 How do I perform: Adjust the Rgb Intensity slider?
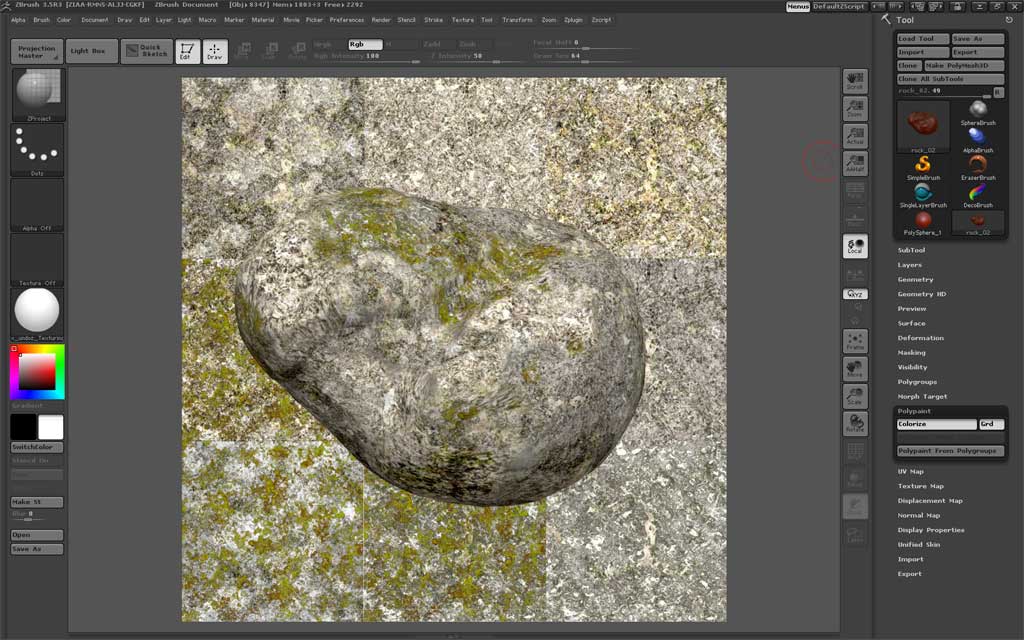(x=366, y=57)
